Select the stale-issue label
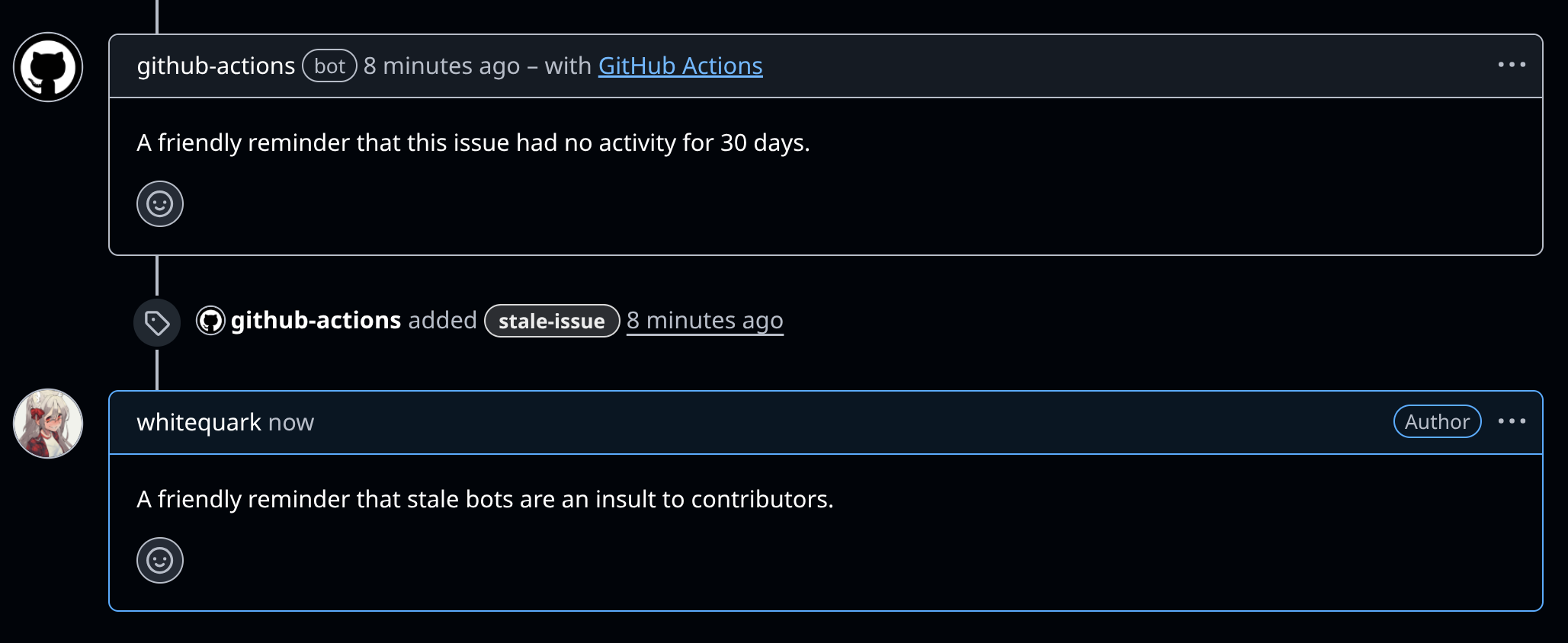The height and width of the screenshot is (643, 1568). point(552,321)
